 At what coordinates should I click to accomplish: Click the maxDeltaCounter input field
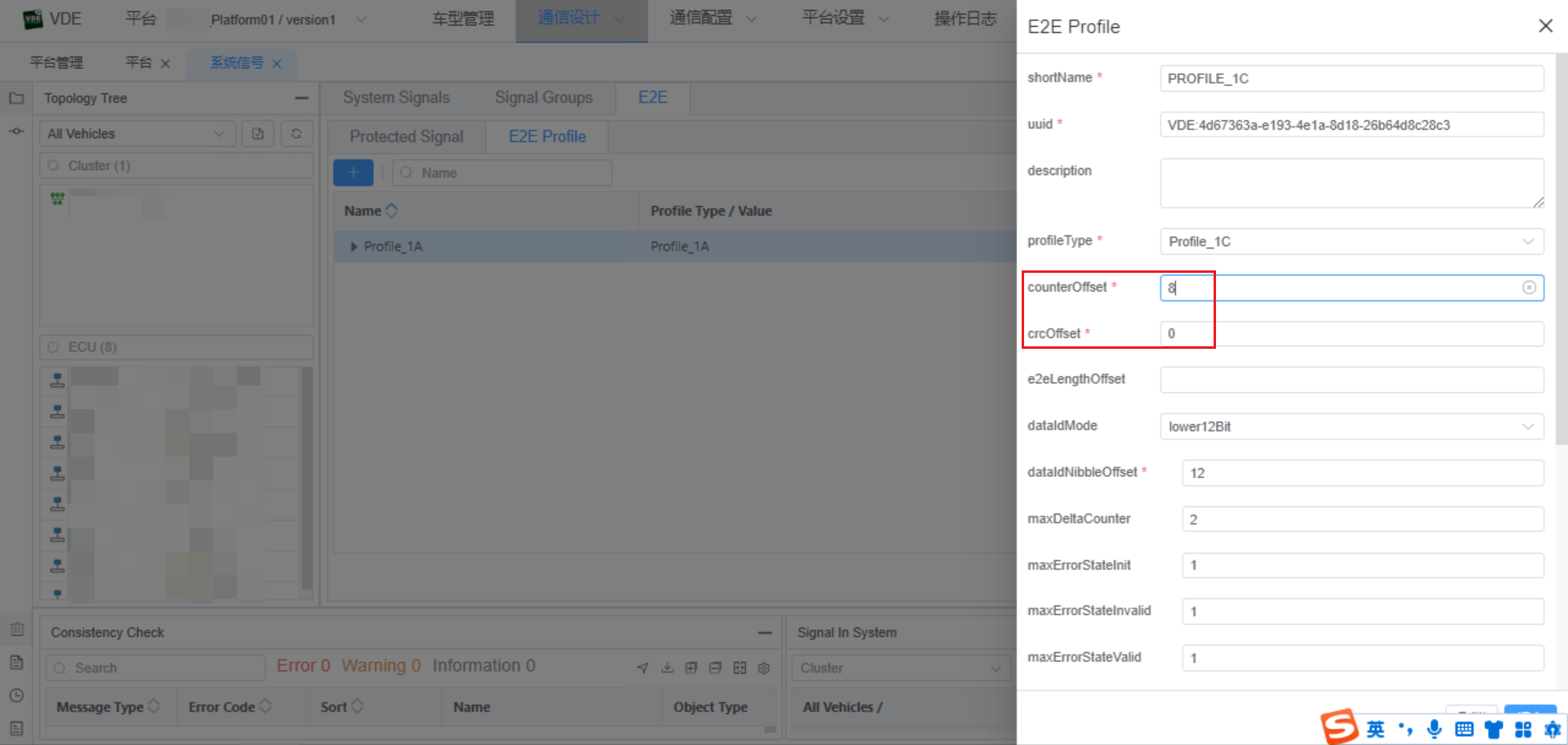point(1363,520)
